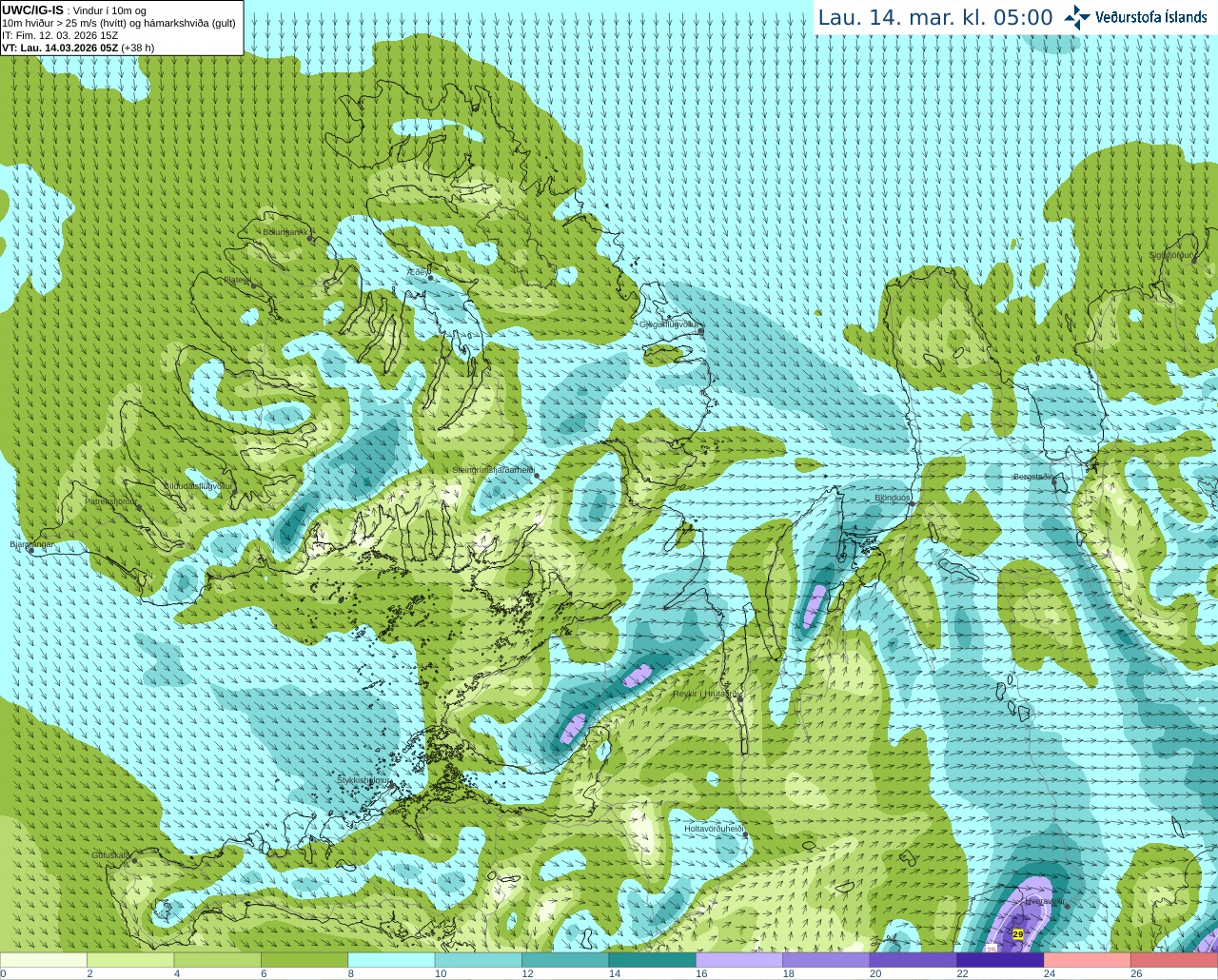Click the Æðey station label
The image size is (1218, 980).
pyautogui.click(x=418, y=272)
